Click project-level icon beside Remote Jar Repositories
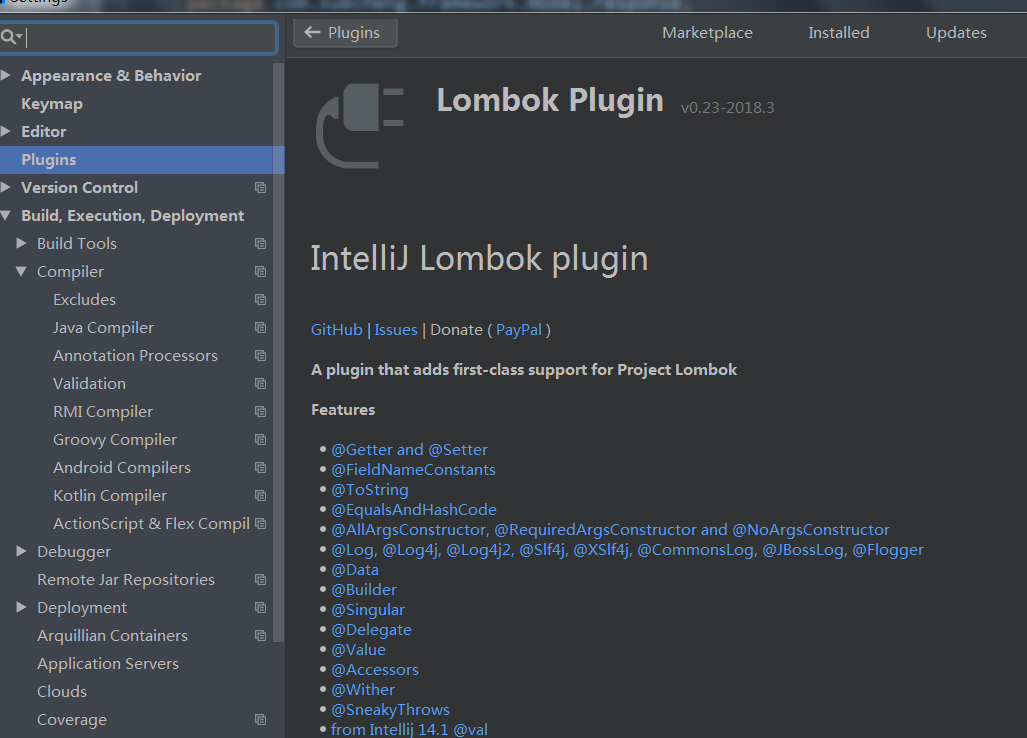 [x=261, y=580]
